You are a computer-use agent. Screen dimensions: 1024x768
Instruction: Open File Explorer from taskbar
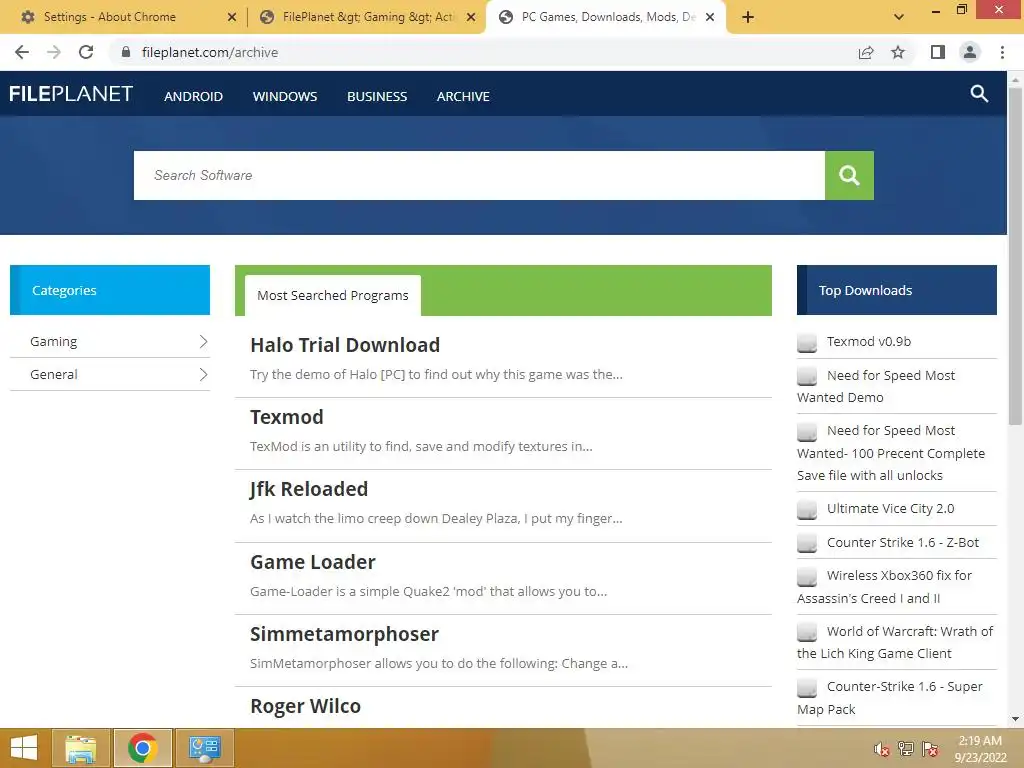coord(80,748)
